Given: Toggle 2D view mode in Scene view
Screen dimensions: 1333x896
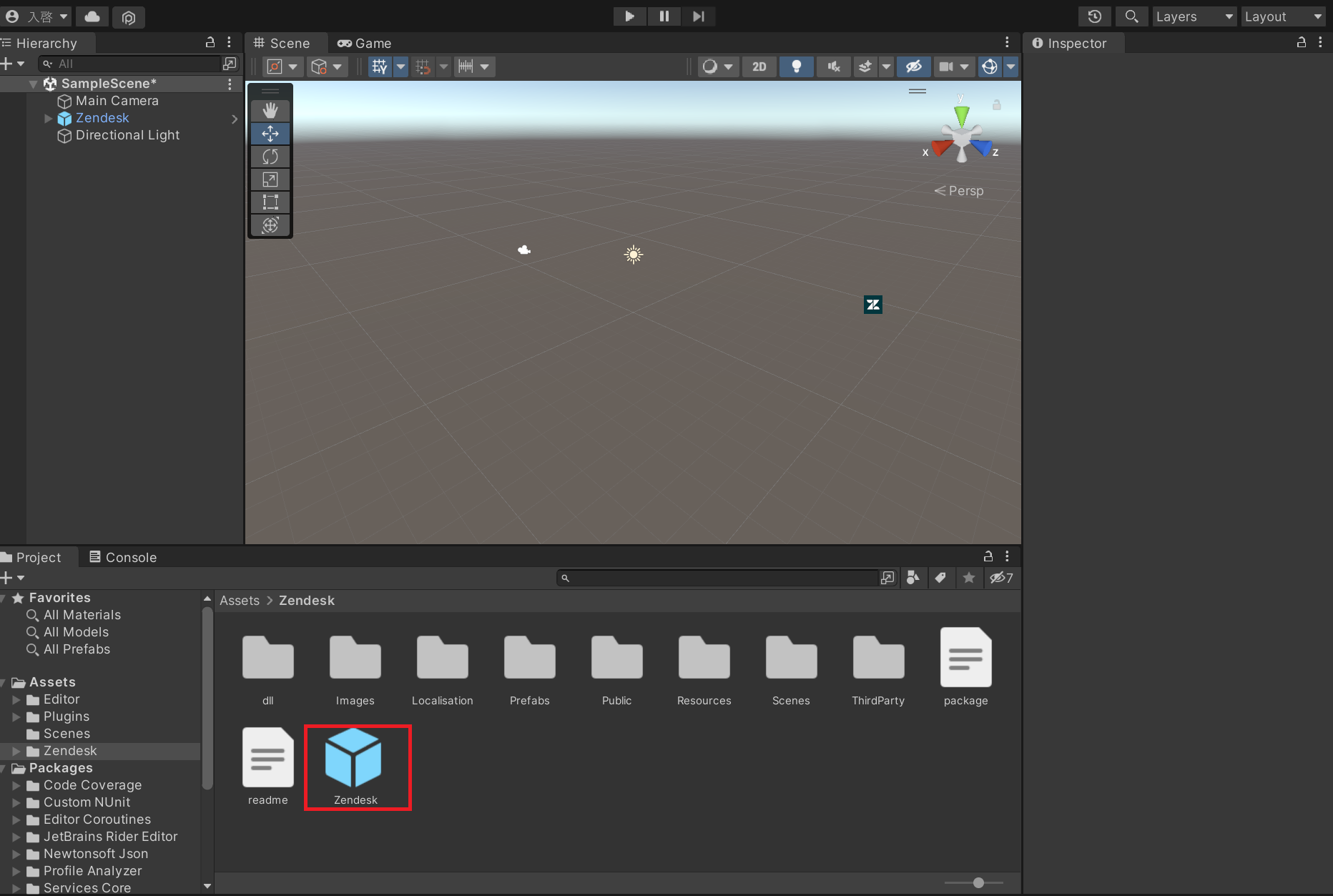Looking at the screenshot, I should [759, 67].
